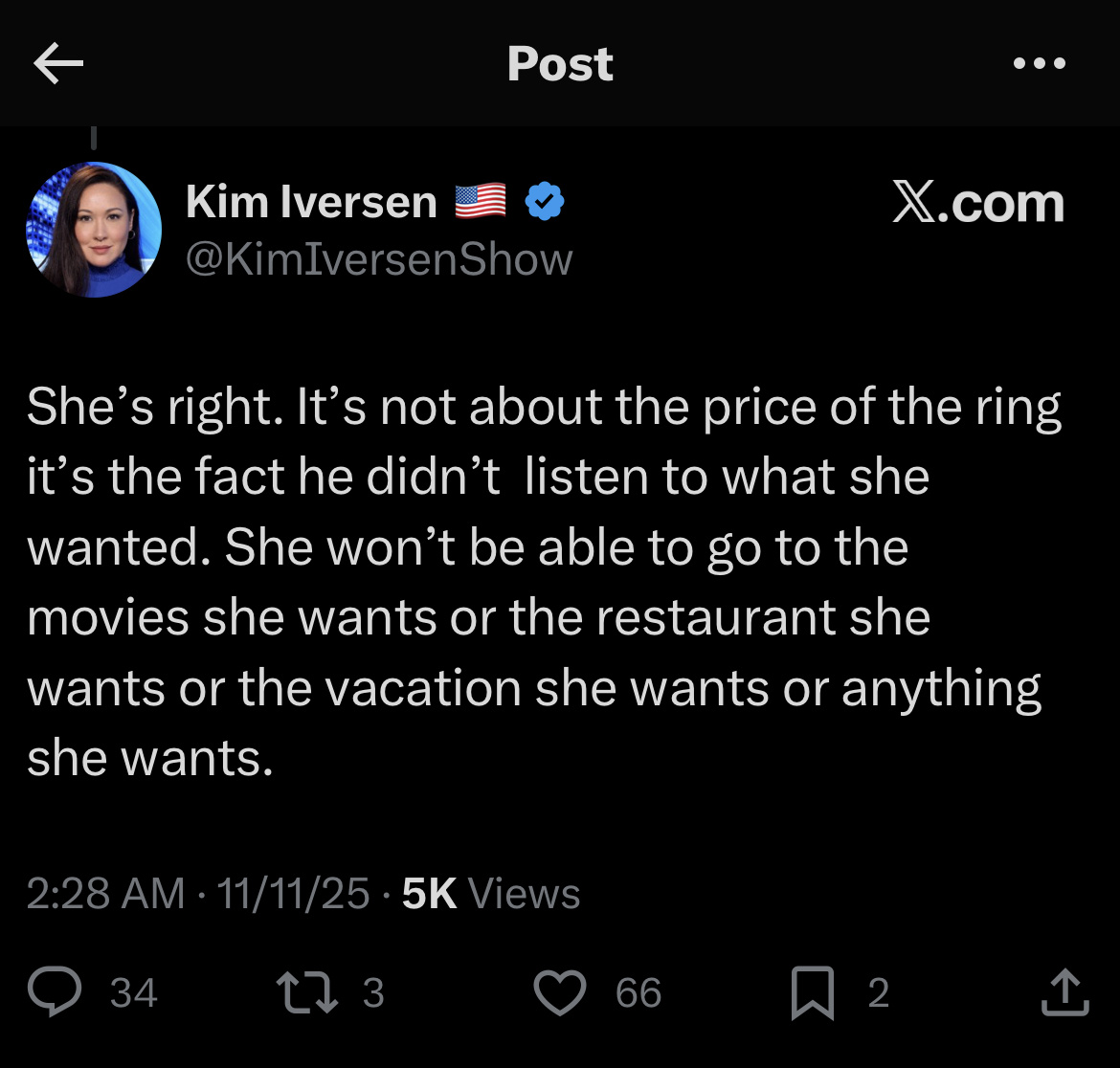Click the American flag emoji beside the name

tap(480, 202)
